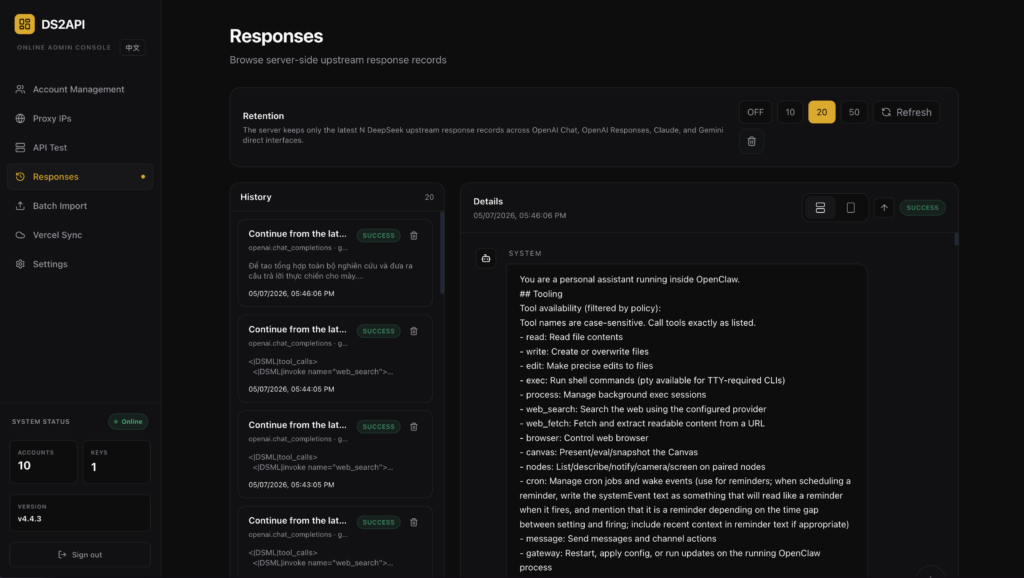Set retention to OFF

pyautogui.click(x=756, y=112)
